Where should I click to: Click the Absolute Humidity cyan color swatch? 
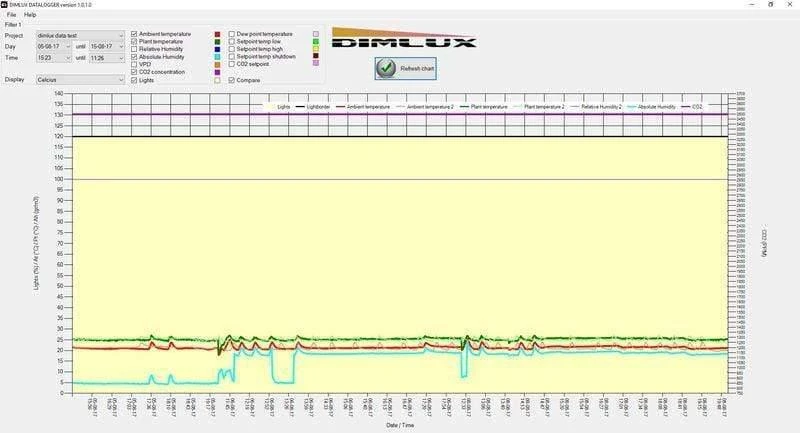(x=218, y=57)
